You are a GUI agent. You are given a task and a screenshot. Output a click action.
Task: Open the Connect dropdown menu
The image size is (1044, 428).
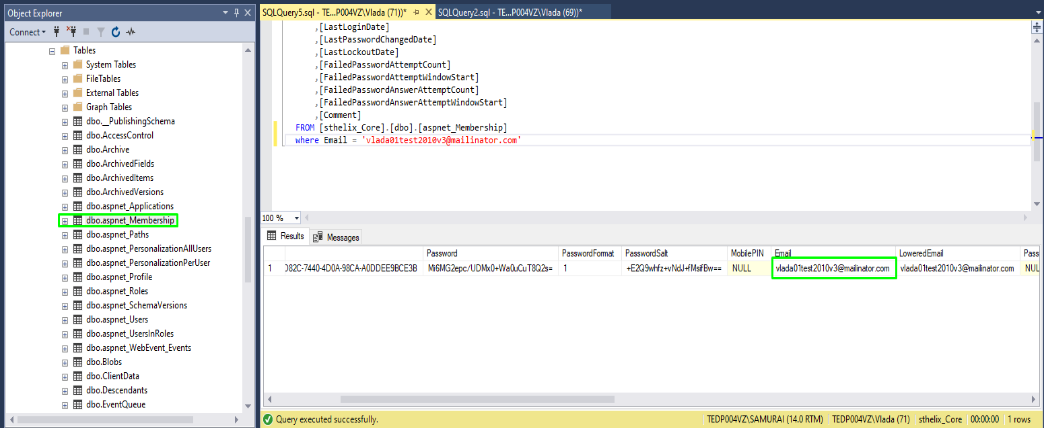tap(27, 31)
